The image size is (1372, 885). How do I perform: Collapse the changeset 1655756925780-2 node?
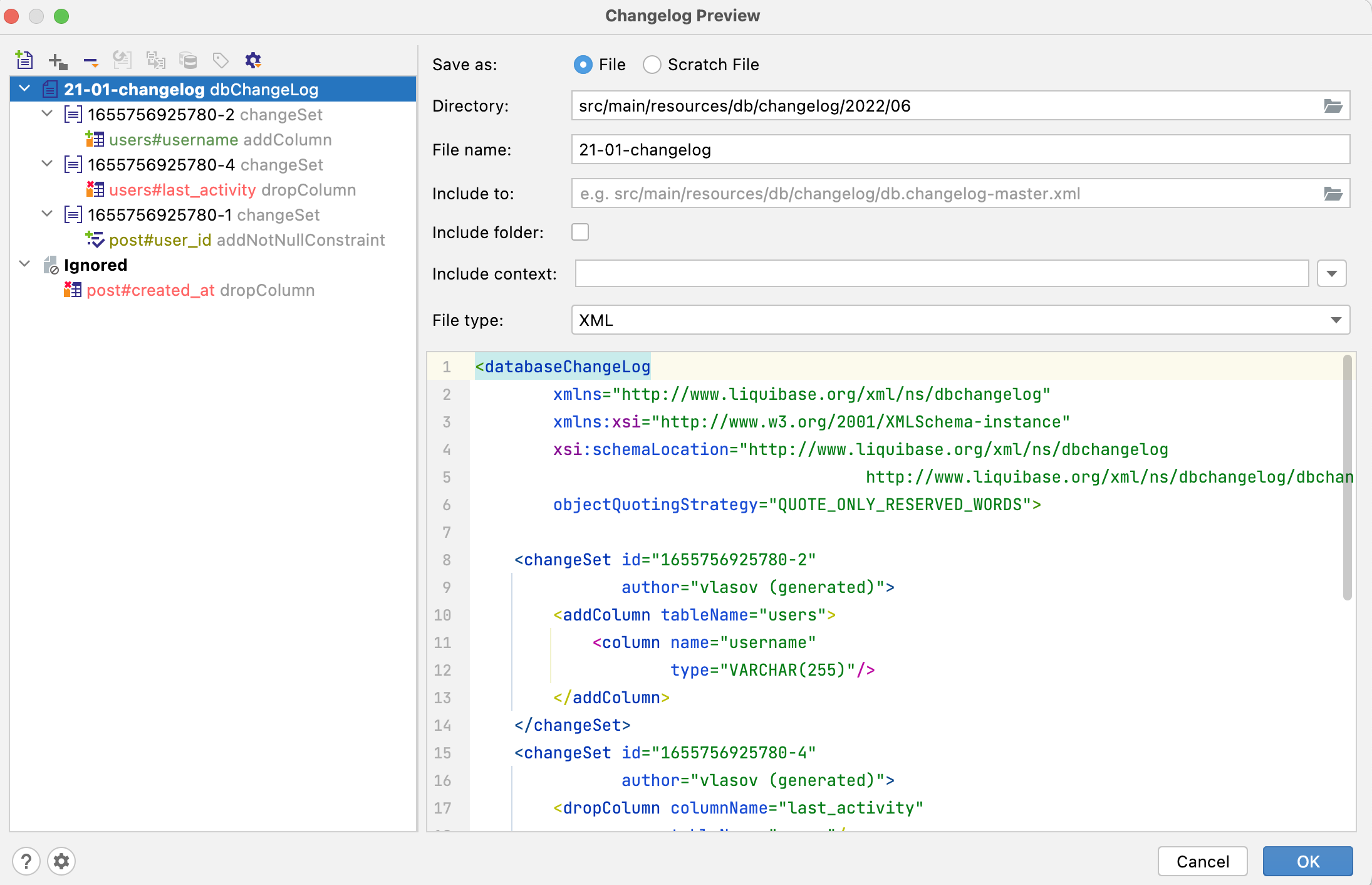tap(47, 114)
